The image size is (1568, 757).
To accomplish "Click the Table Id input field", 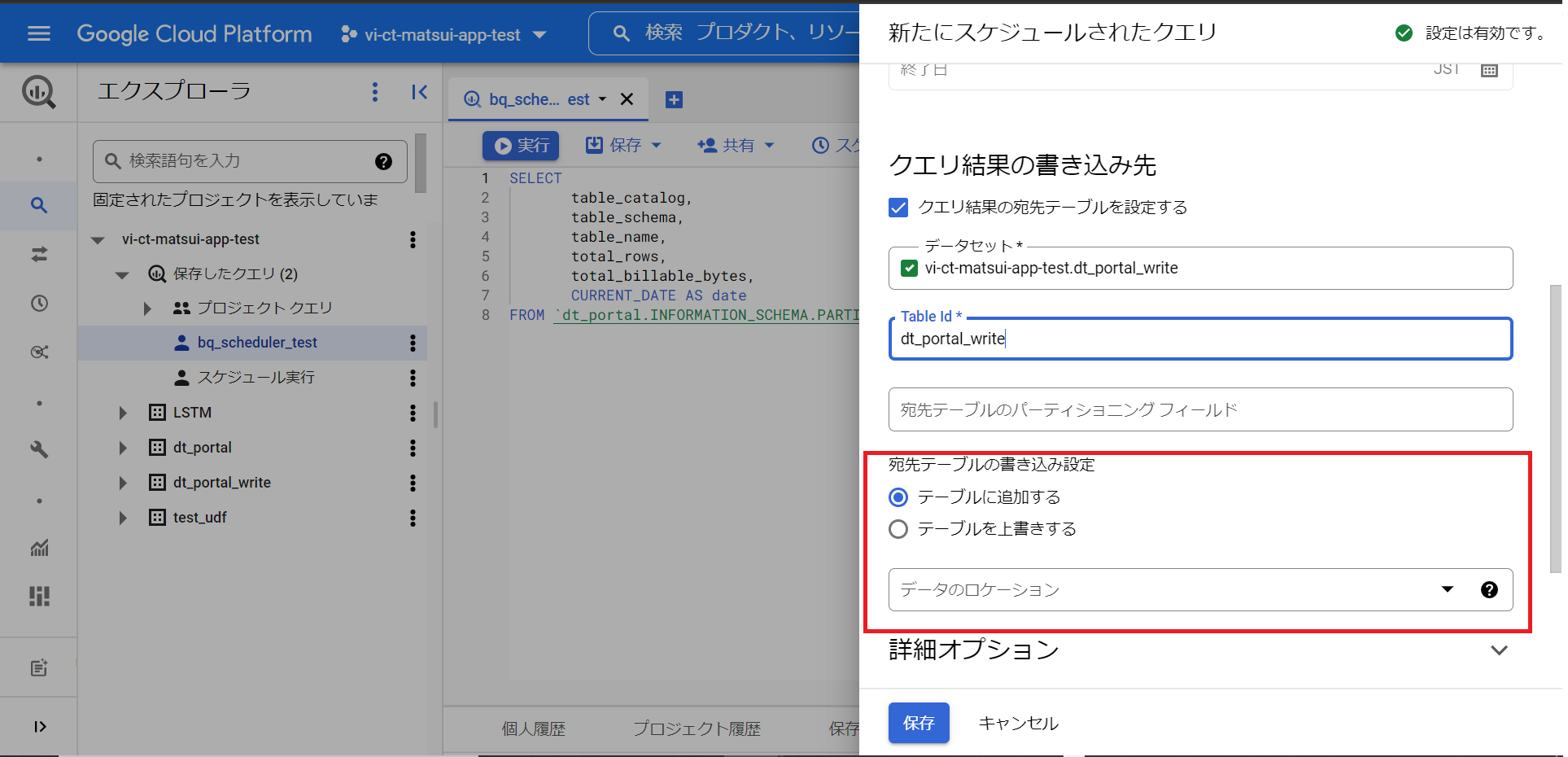I will pos(1200,339).
